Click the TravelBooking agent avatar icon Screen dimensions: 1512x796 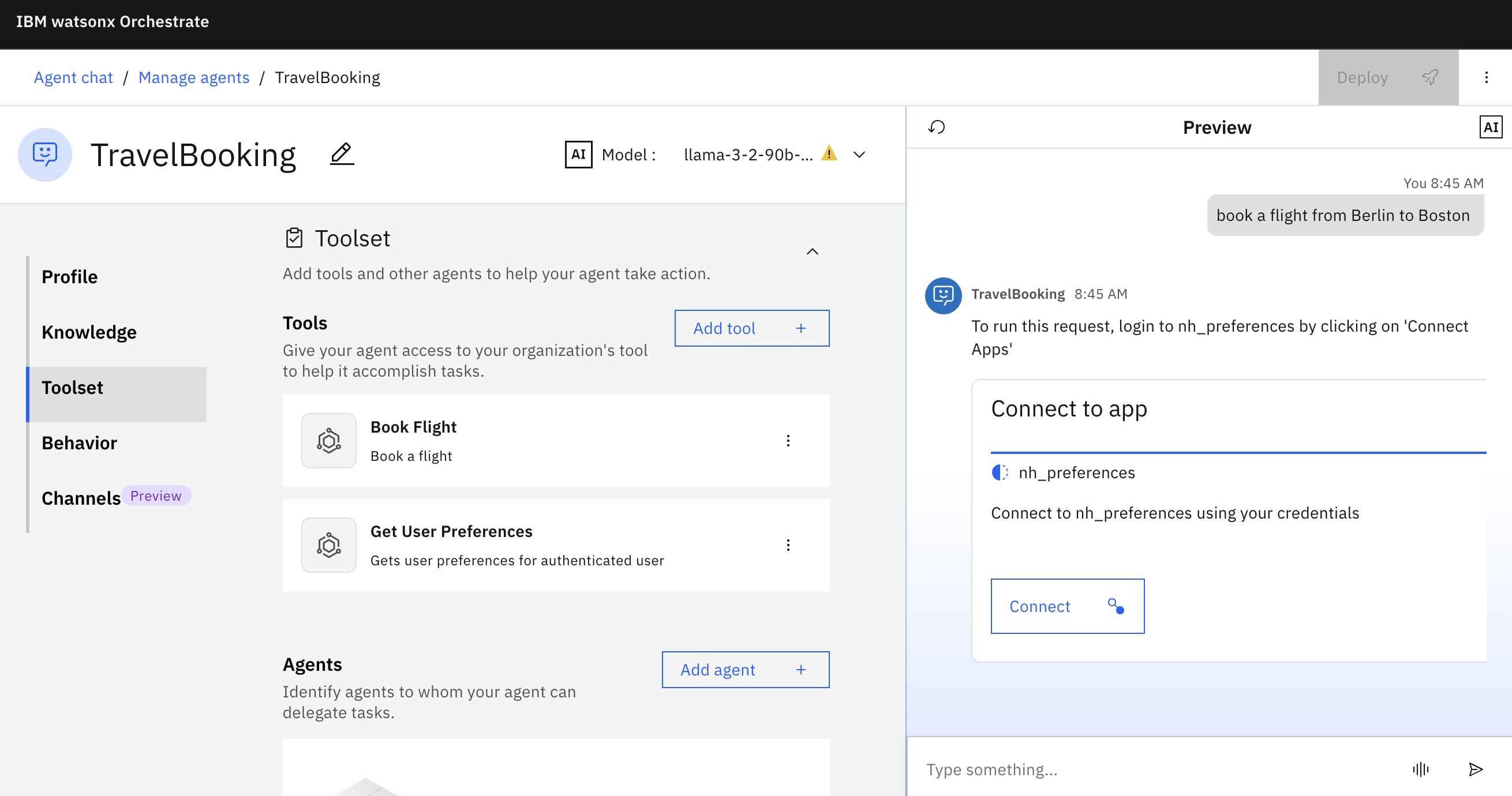[44, 154]
